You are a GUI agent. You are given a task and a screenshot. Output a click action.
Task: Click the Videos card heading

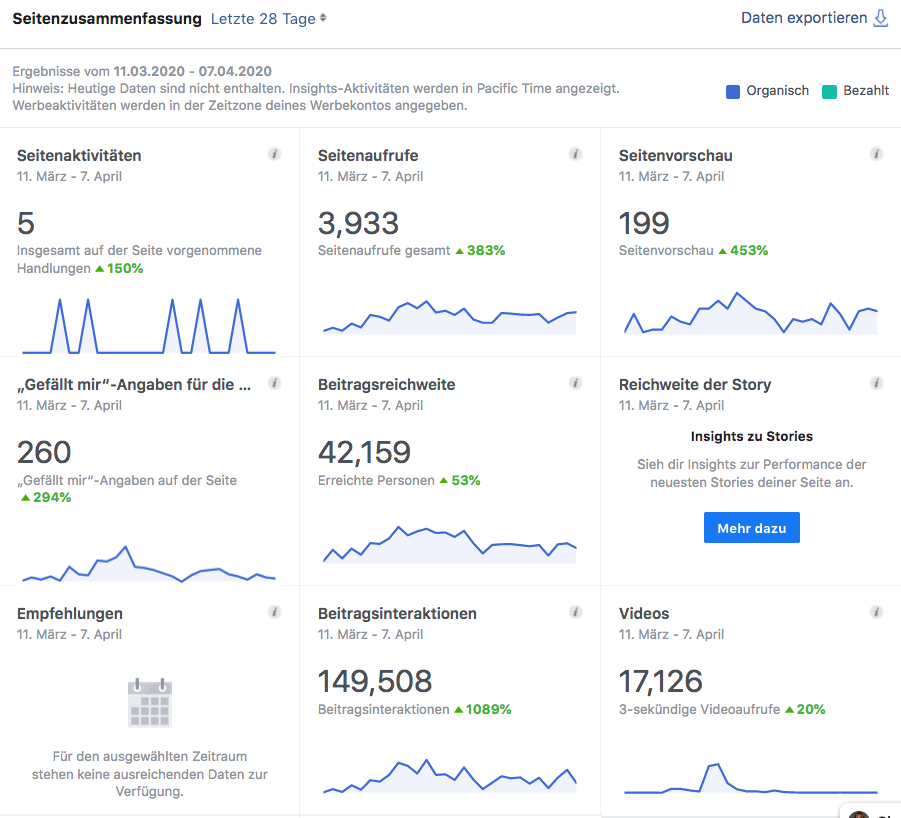(x=644, y=614)
